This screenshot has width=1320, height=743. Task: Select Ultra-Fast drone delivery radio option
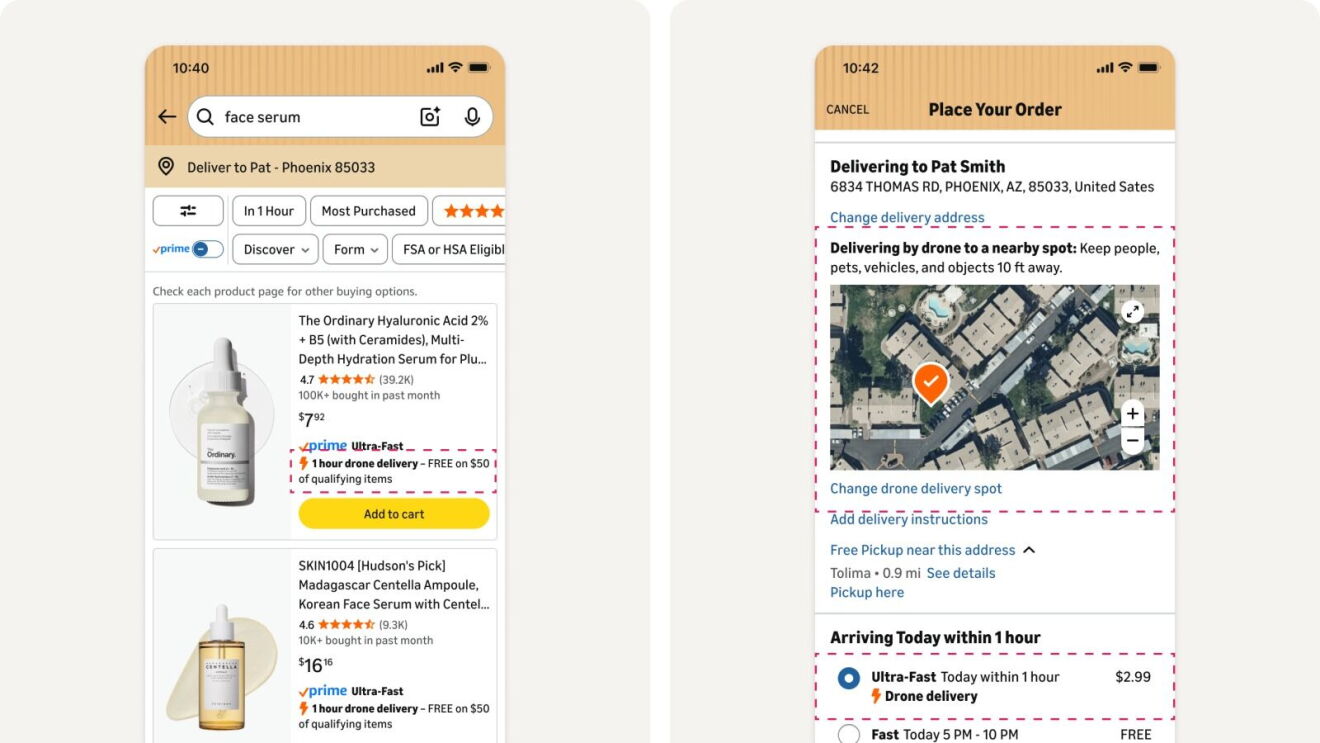[849, 679]
